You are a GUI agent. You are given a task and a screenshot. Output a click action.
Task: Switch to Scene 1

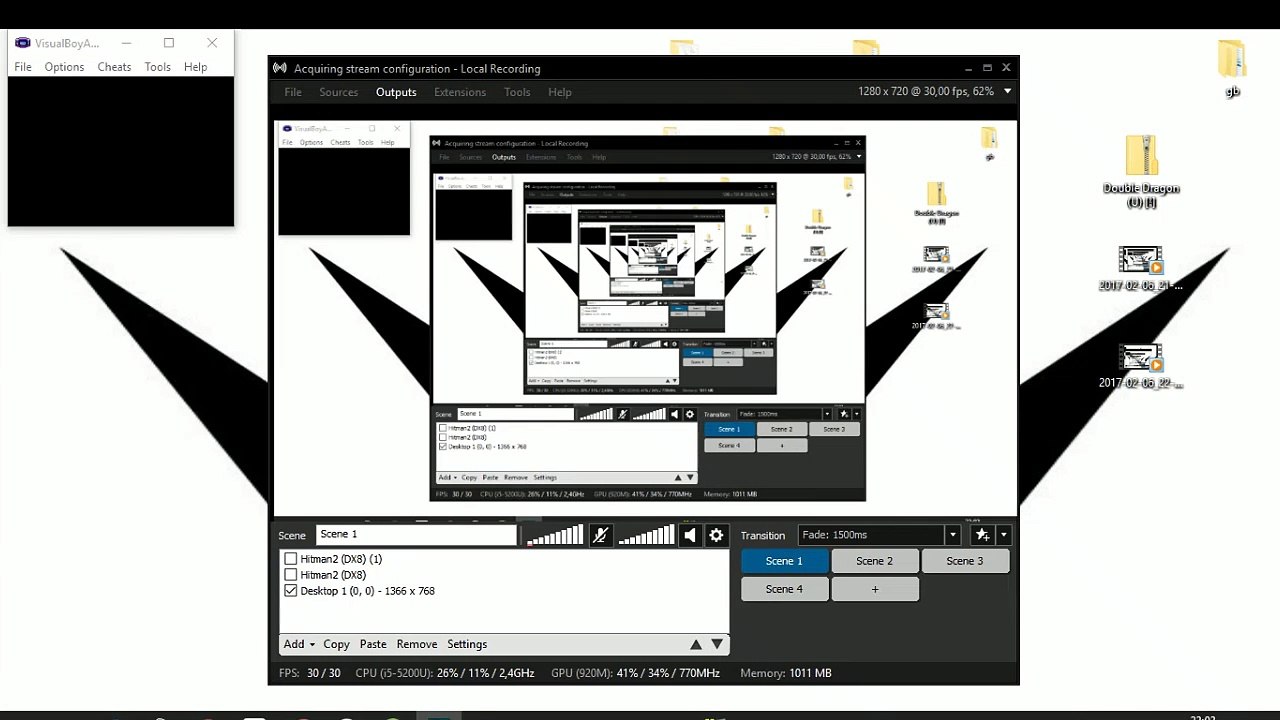784,561
